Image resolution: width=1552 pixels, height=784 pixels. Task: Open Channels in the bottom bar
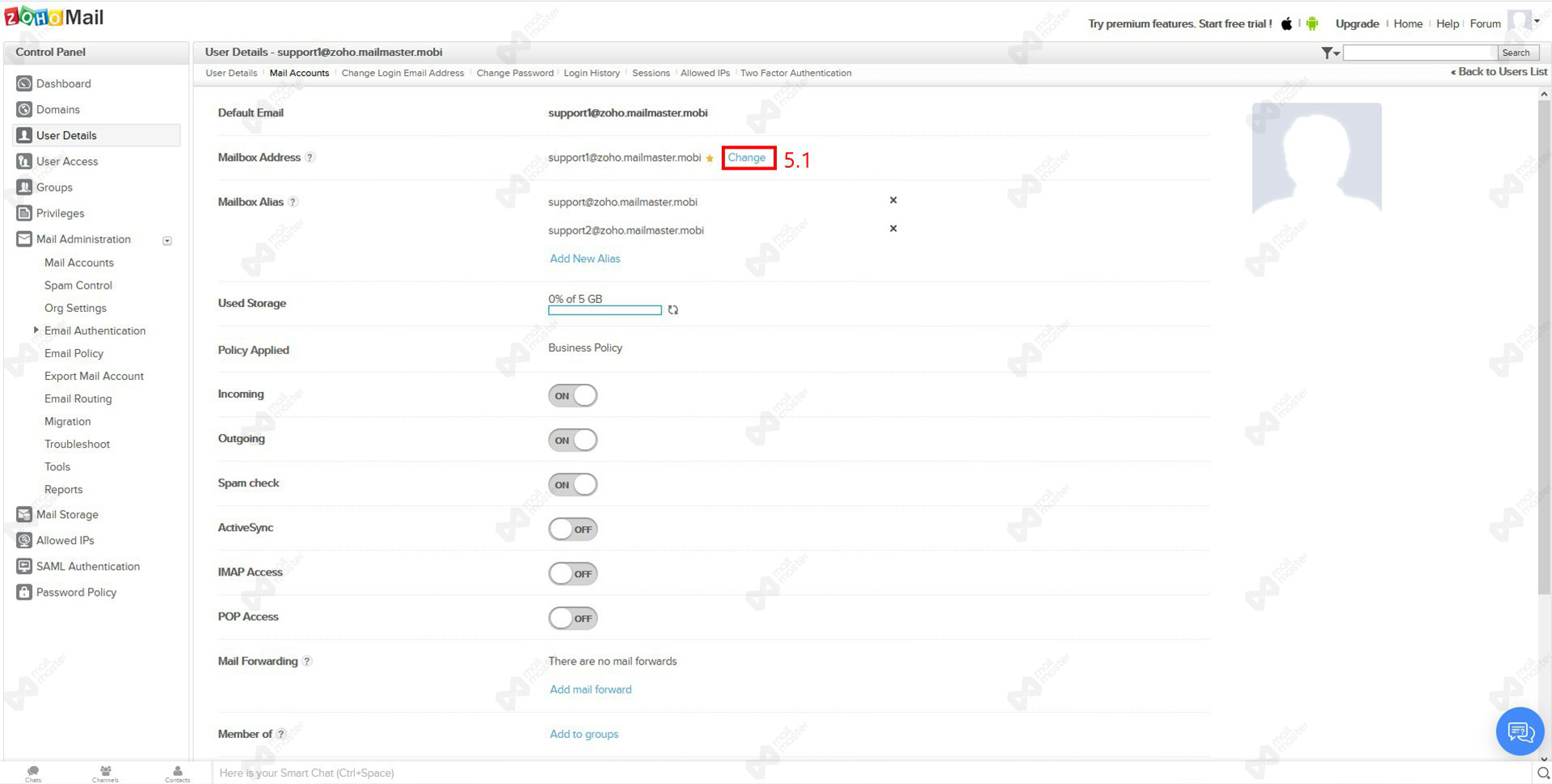(x=105, y=773)
